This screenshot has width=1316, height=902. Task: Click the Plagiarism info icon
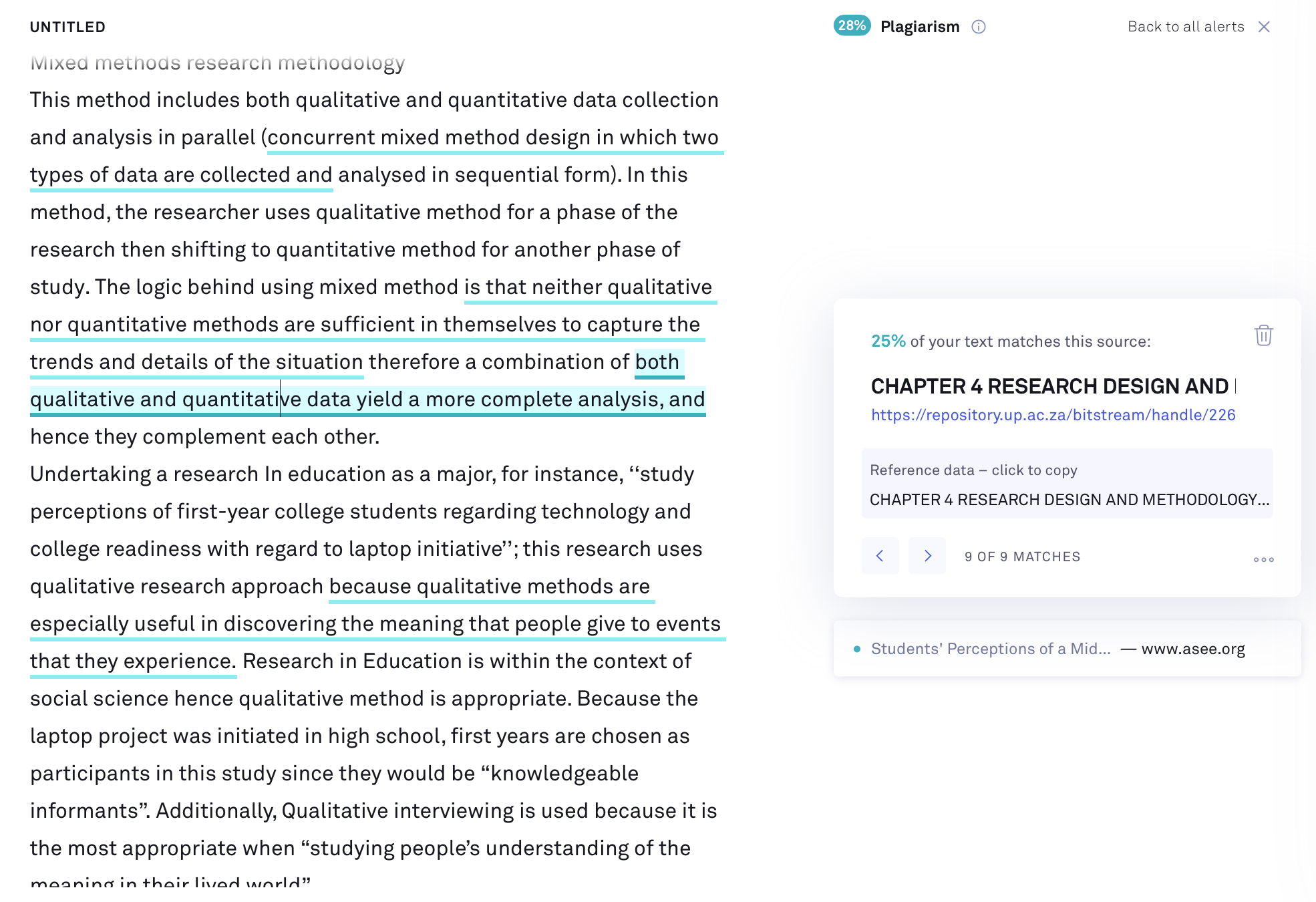pyautogui.click(x=979, y=27)
